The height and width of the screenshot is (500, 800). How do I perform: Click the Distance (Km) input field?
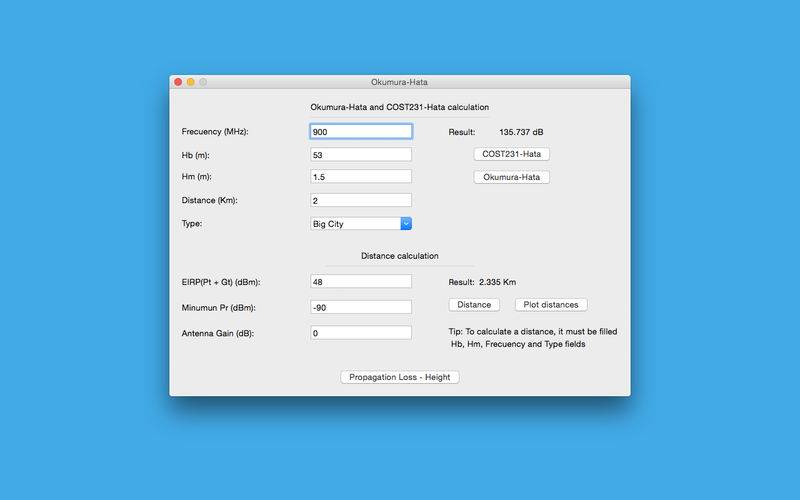361,200
